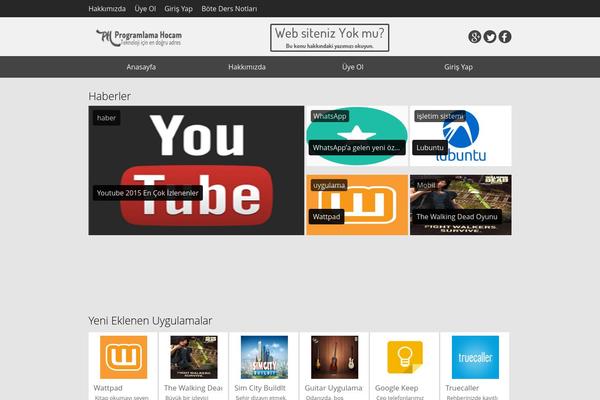Open 'The Walking Dead Oyunu' headline
Viewport: 600px width, 400px height.
457,217
